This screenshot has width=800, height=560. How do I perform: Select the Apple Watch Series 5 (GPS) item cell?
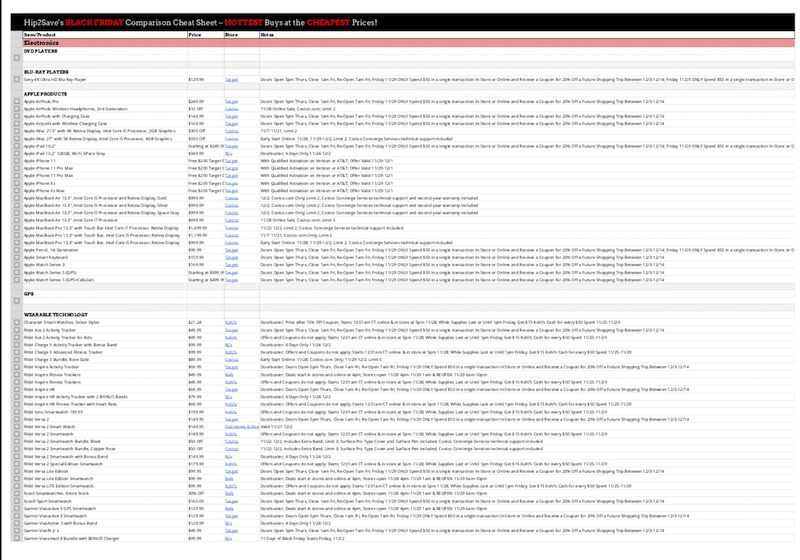105,272
